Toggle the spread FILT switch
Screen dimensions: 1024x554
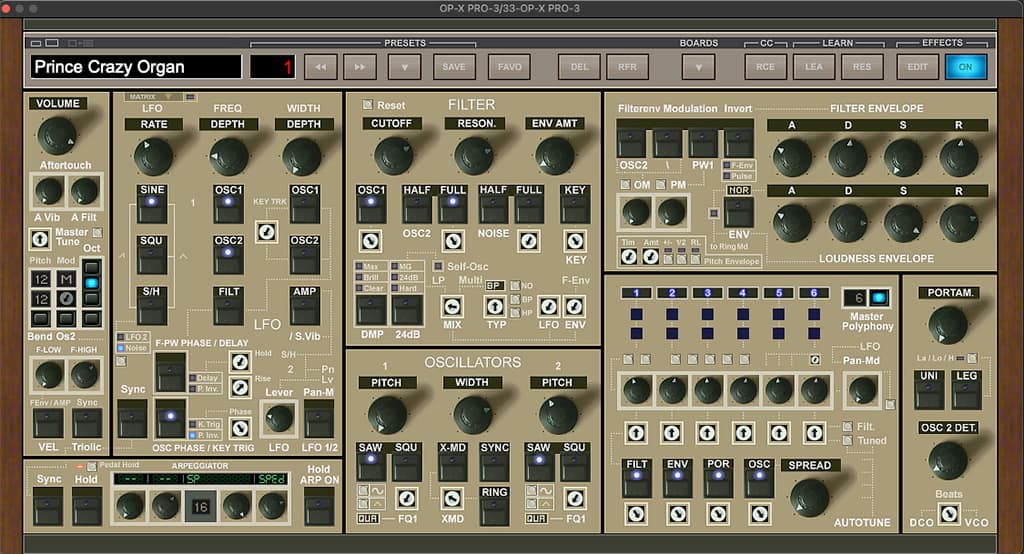point(637,479)
